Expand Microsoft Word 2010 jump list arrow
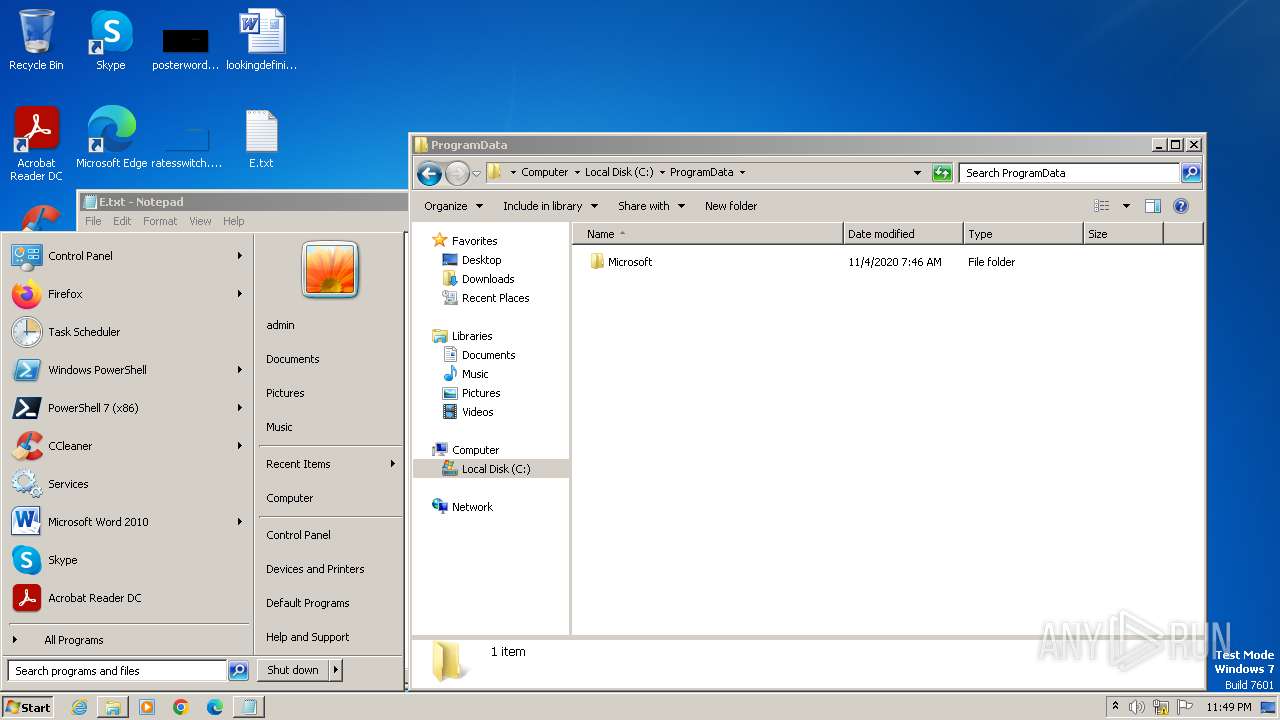The width and height of the screenshot is (1280, 720). click(x=240, y=522)
